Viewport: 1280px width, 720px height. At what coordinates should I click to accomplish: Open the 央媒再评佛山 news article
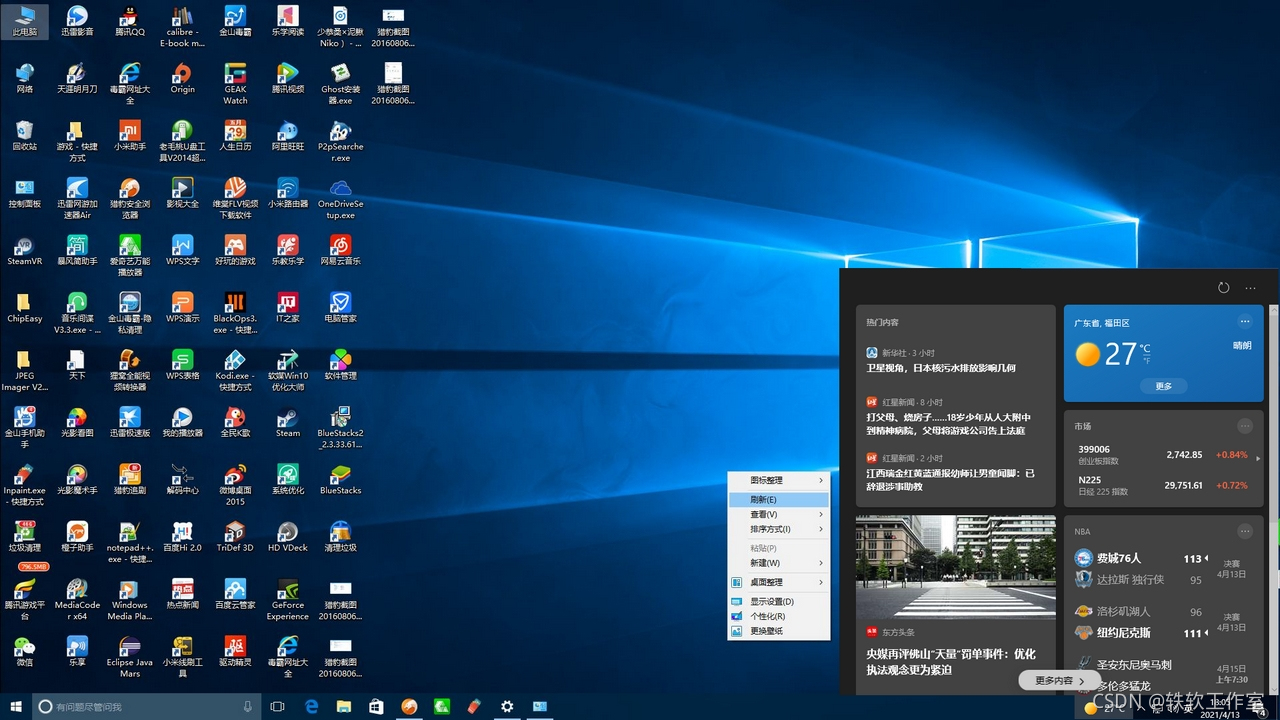click(951, 662)
